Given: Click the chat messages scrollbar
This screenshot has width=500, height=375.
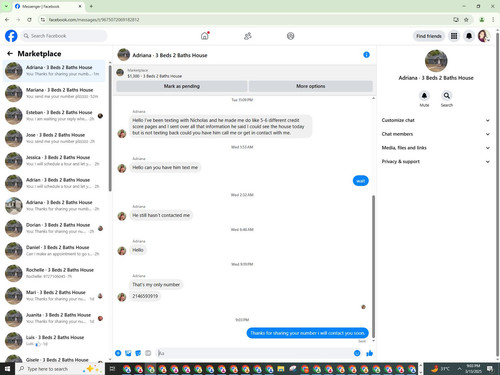Looking at the screenshot, I should (x=373, y=267).
